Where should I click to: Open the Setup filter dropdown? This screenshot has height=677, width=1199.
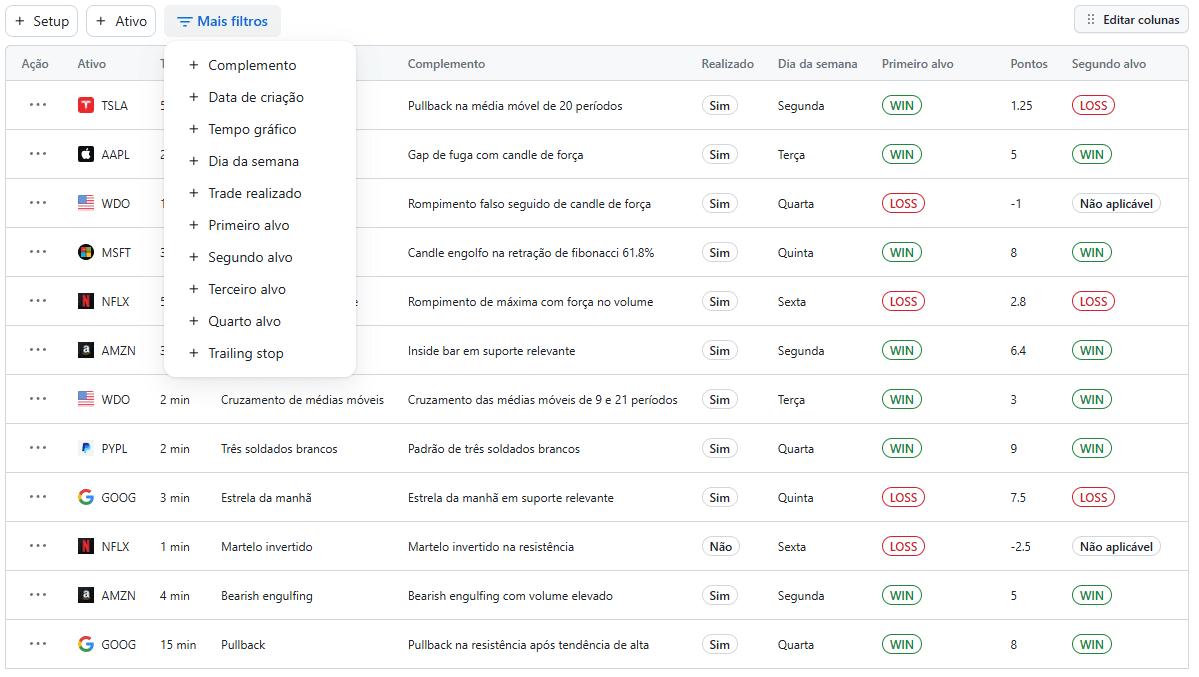click(x=42, y=21)
